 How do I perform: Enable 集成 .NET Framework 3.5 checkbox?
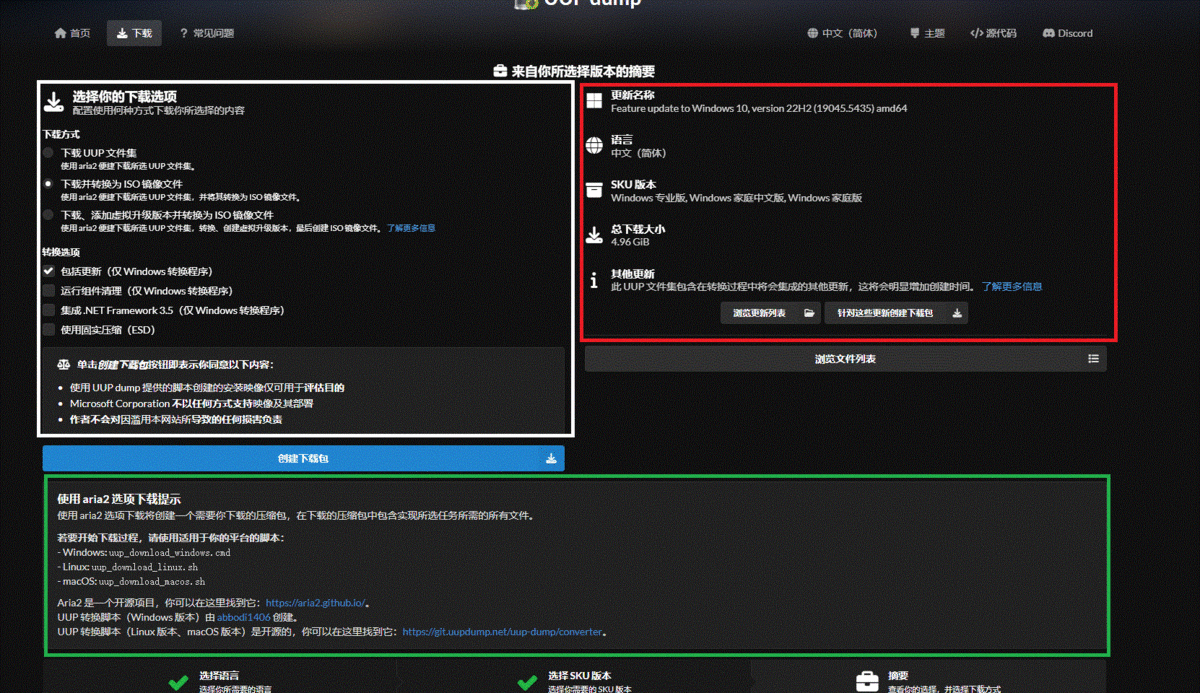(48, 310)
